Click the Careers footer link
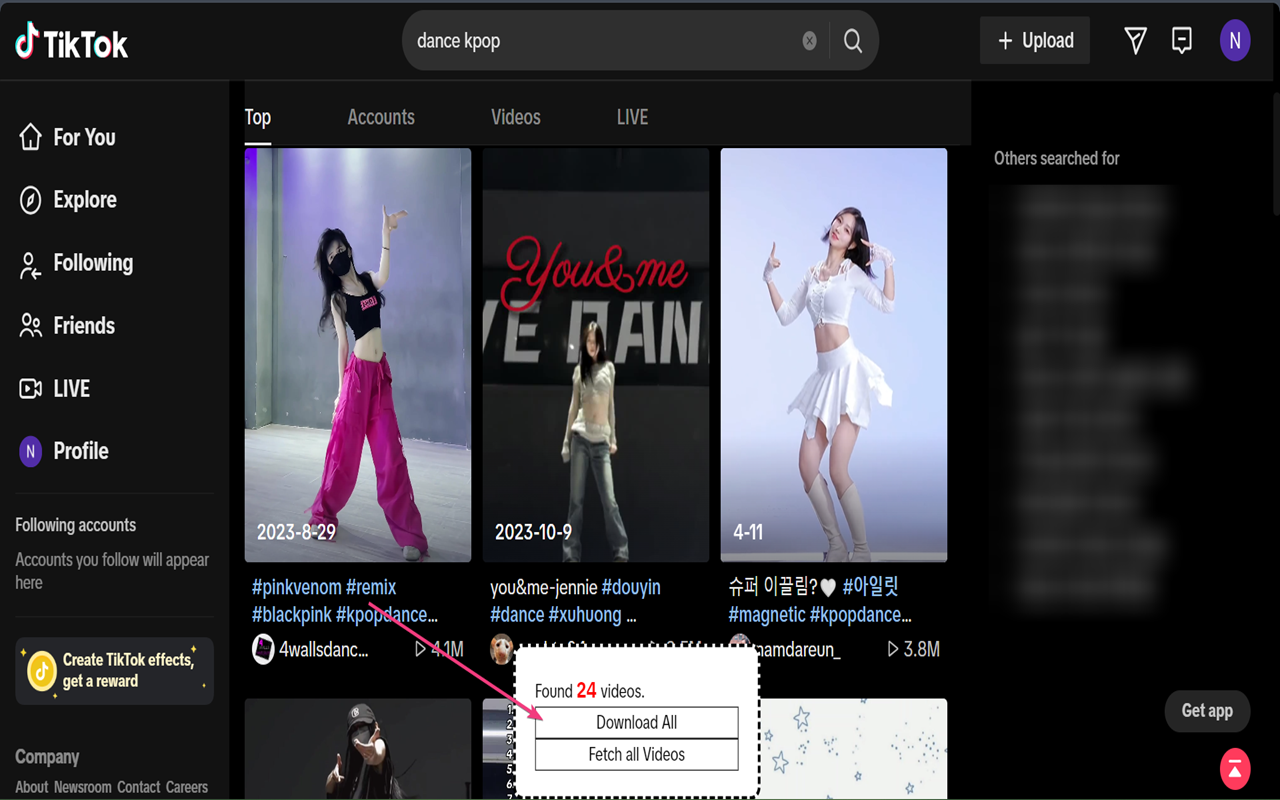The image size is (1280, 800). (187, 787)
